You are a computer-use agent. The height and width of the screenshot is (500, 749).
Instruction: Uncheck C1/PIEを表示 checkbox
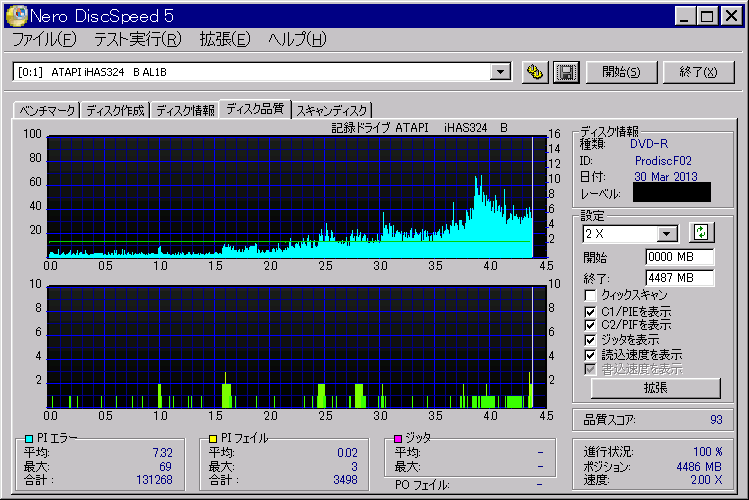(x=590, y=312)
